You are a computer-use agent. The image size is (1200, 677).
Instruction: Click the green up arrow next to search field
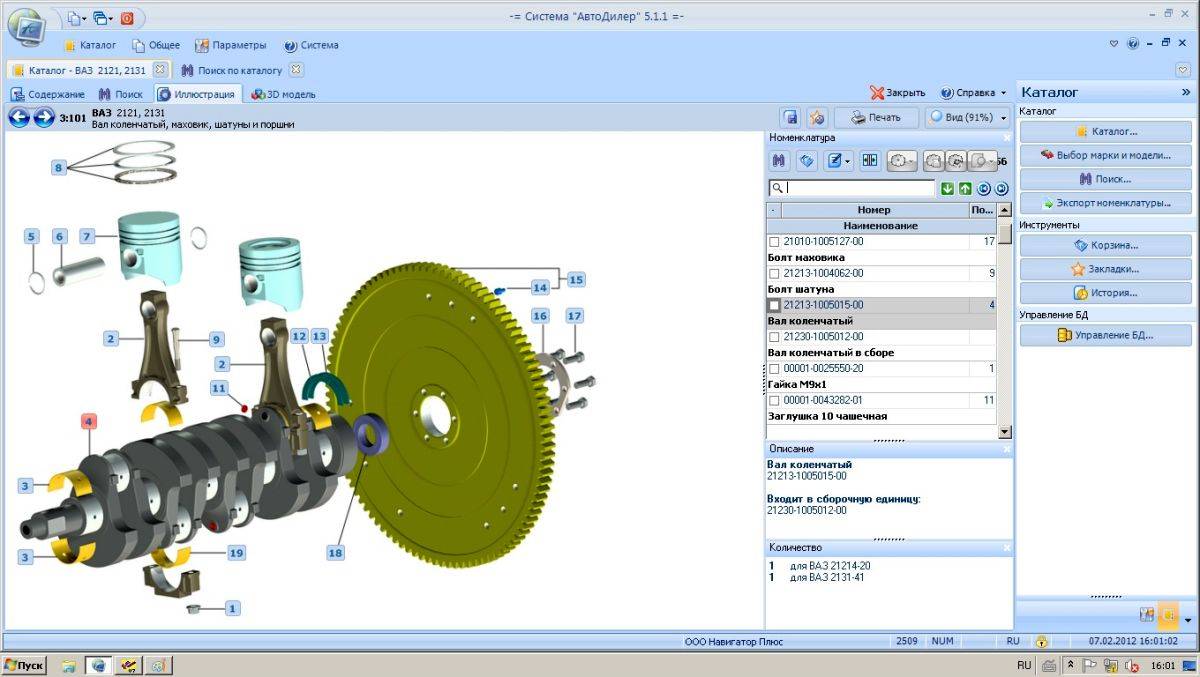click(x=965, y=188)
